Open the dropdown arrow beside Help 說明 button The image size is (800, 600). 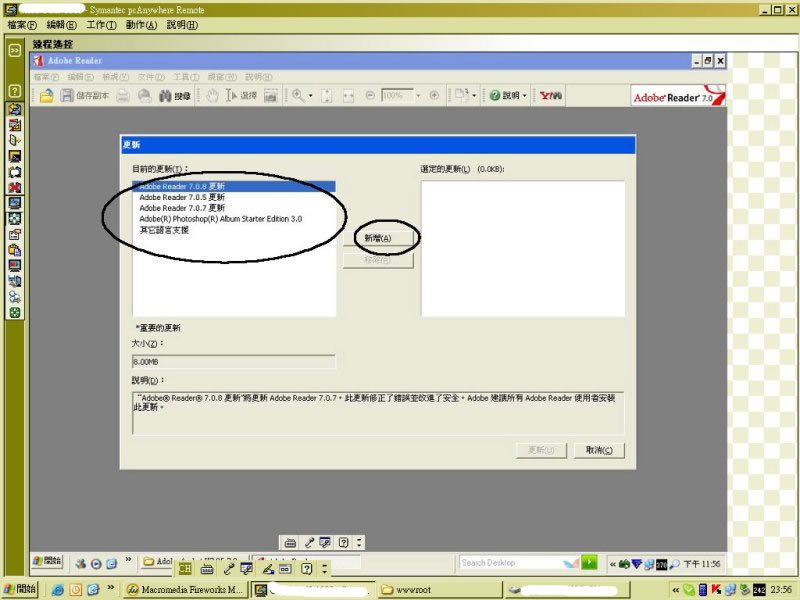(x=524, y=95)
